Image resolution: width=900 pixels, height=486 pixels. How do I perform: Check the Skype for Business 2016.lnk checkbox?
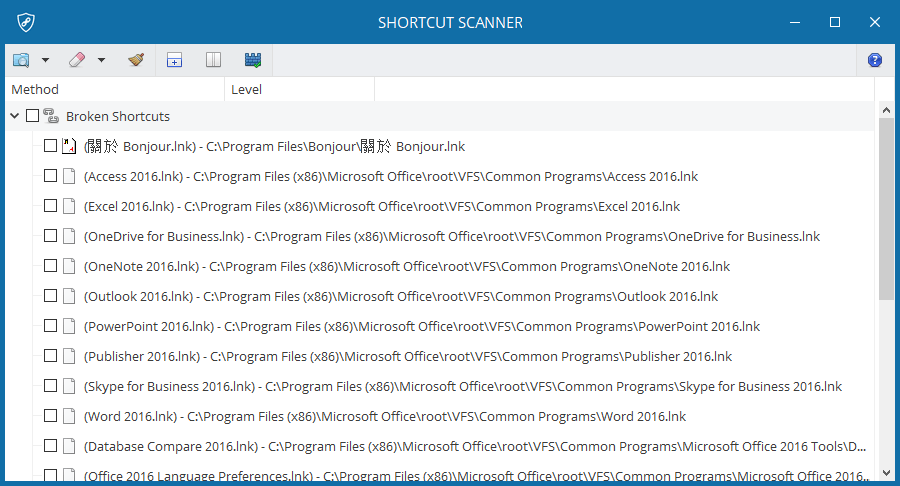point(51,386)
